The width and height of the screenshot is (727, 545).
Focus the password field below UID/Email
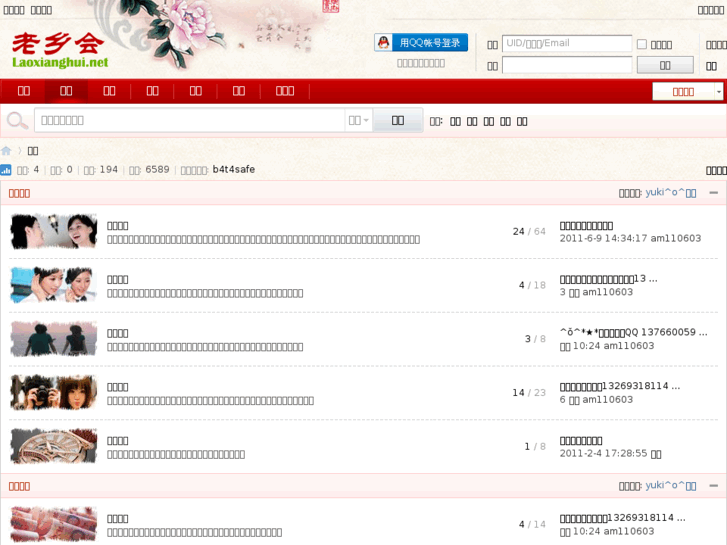click(567, 65)
